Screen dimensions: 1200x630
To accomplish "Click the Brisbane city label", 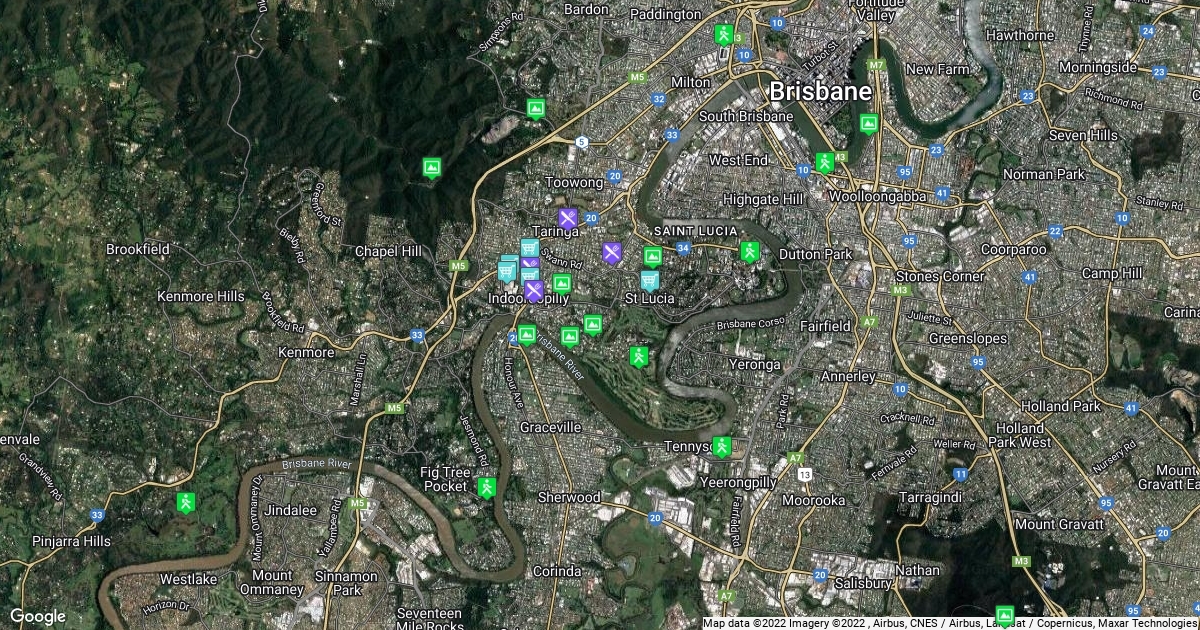I will tap(819, 91).
